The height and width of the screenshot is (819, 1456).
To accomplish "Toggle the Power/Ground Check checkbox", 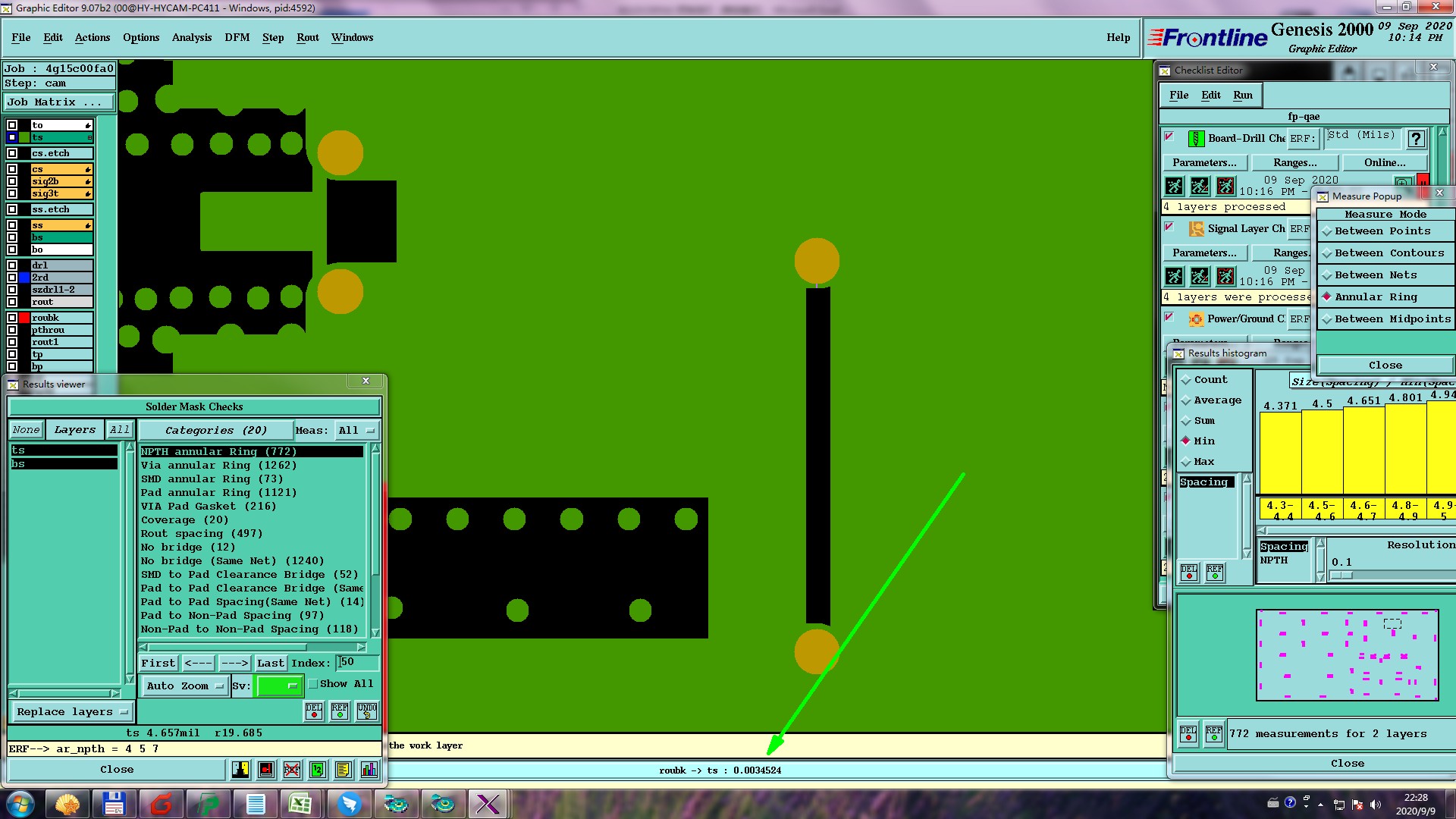I will 1169,318.
